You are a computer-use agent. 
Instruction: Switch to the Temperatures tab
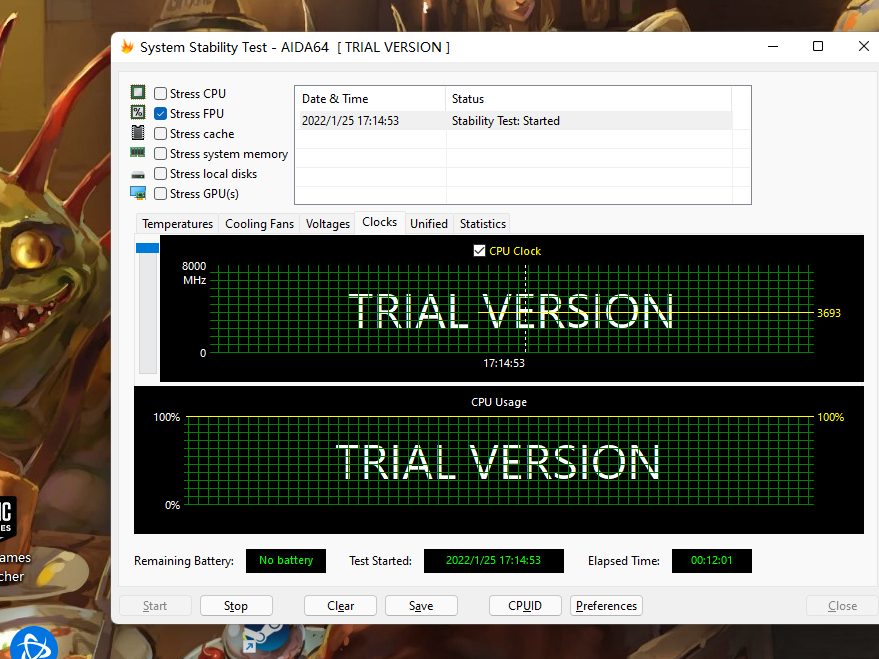click(177, 224)
